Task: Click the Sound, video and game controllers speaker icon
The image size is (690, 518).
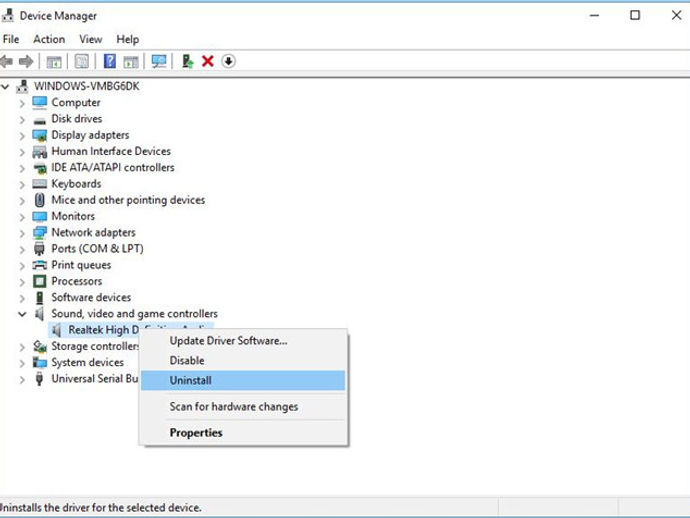Action: 40,314
